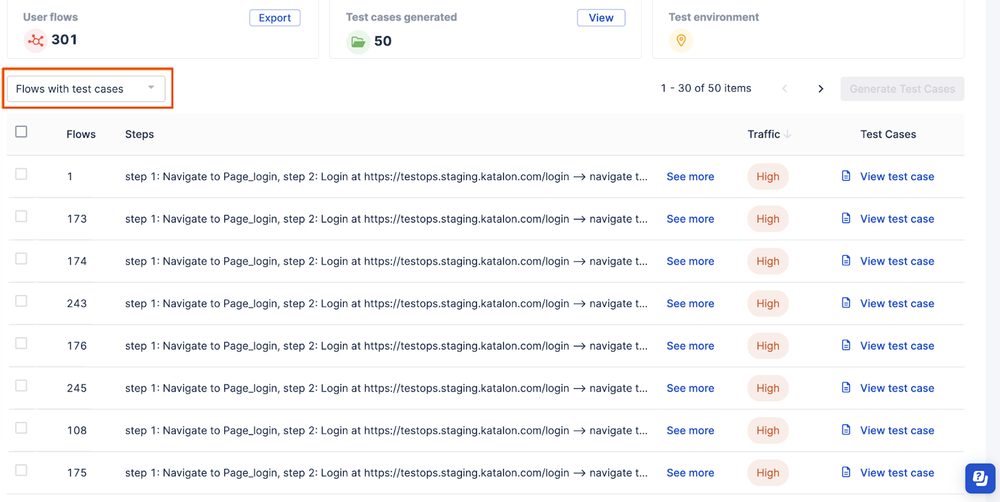Click the Flows column header
The image size is (1000, 502).
pyautogui.click(x=81, y=134)
